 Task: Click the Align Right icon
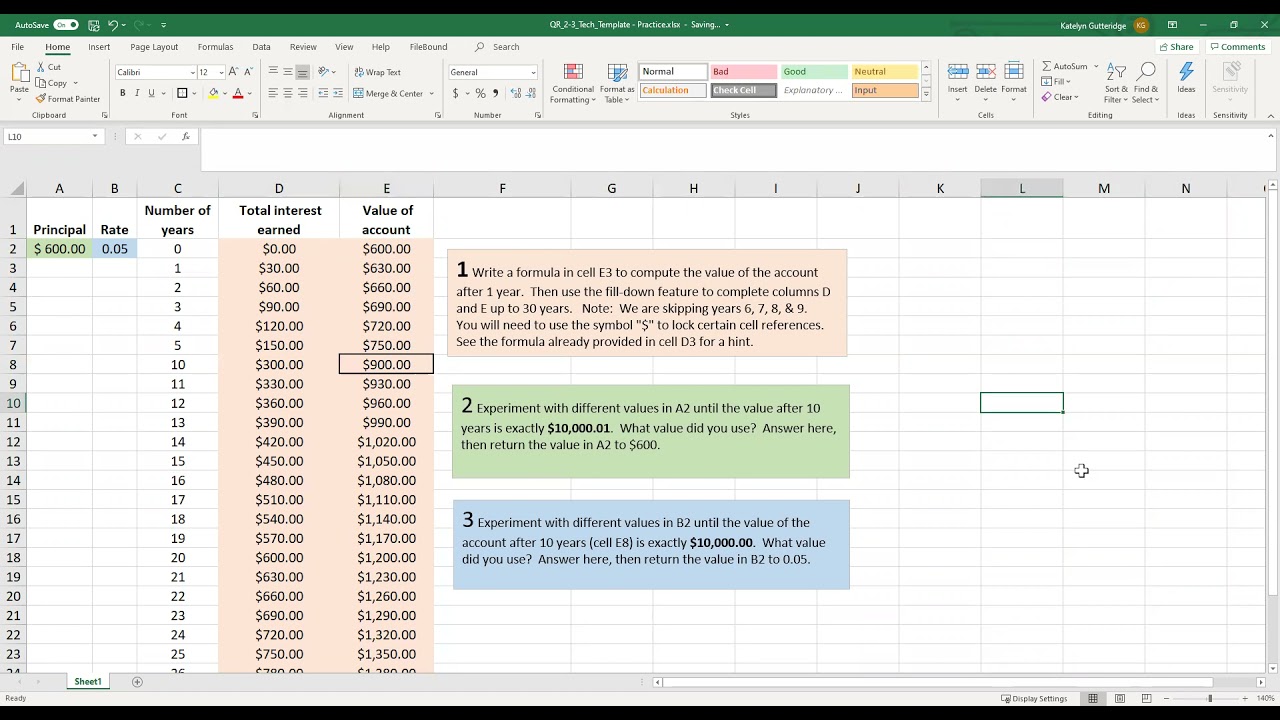pyautogui.click(x=302, y=93)
